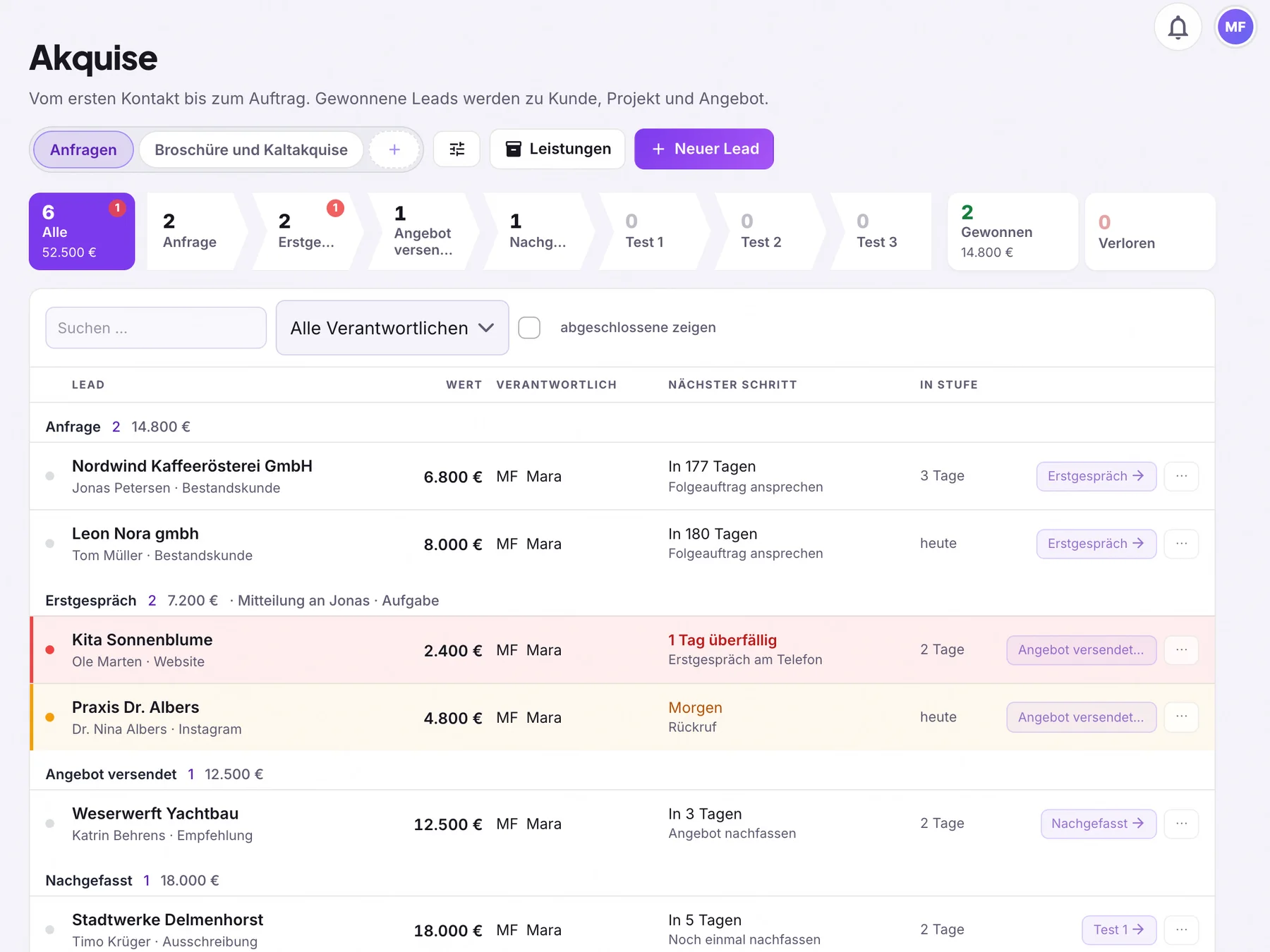Open the MF user avatar menu
1270x952 pixels.
[x=1235, y=28]
